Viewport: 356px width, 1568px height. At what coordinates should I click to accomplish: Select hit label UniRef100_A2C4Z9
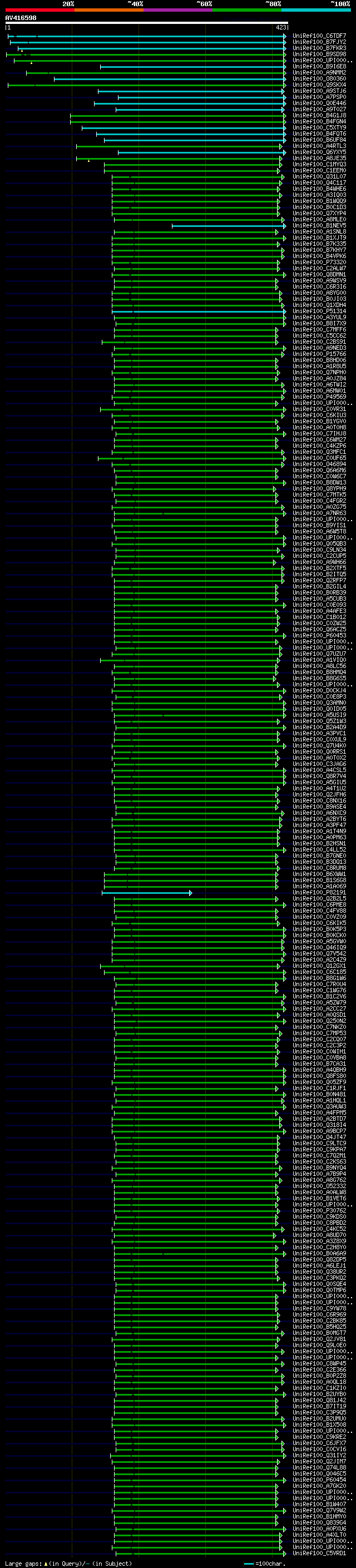319,960
